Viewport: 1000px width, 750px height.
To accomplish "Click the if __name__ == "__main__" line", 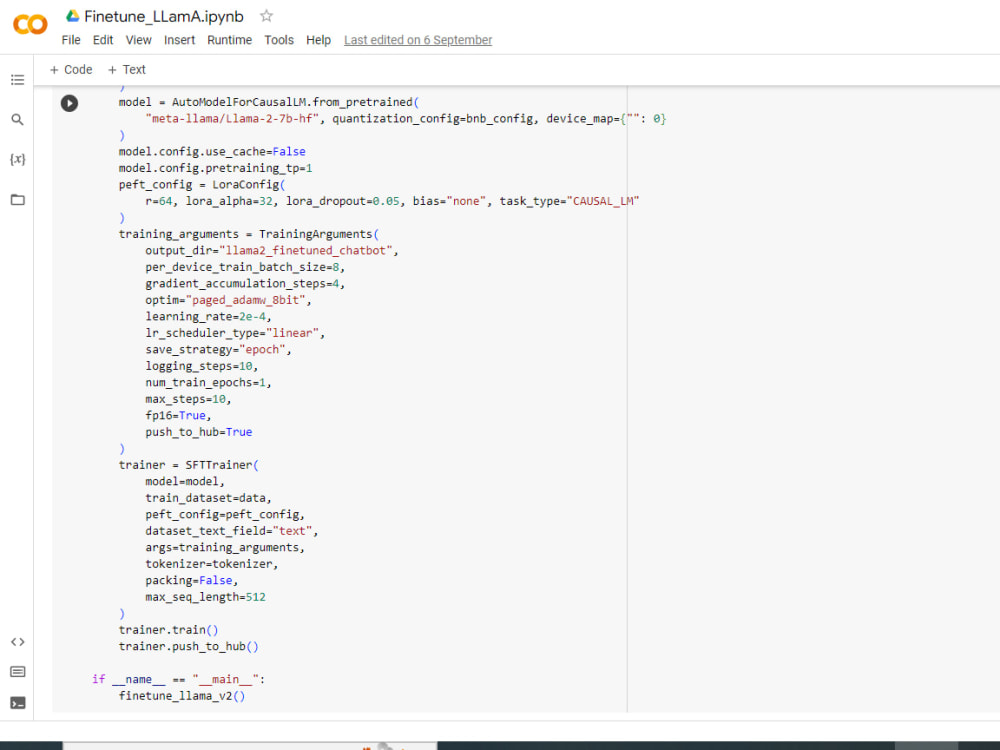I will (x=179, y=680).
